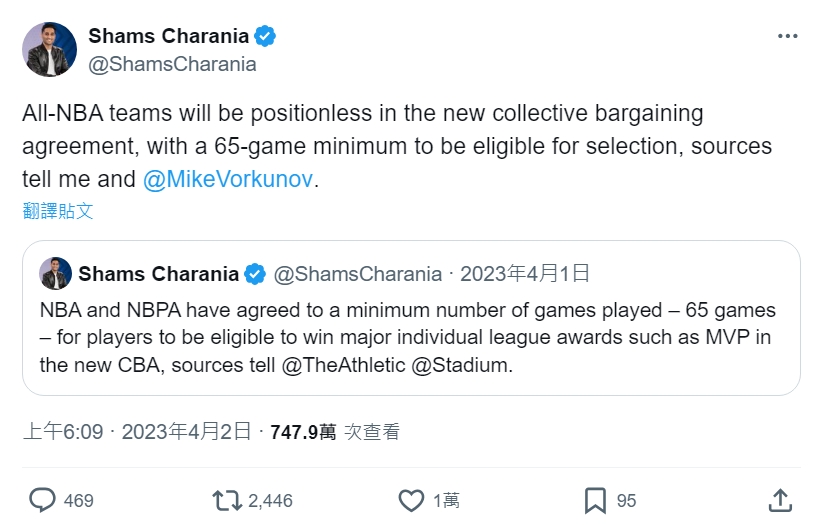
Task: Retweet this post using the retweet icon
Action: 227,500
